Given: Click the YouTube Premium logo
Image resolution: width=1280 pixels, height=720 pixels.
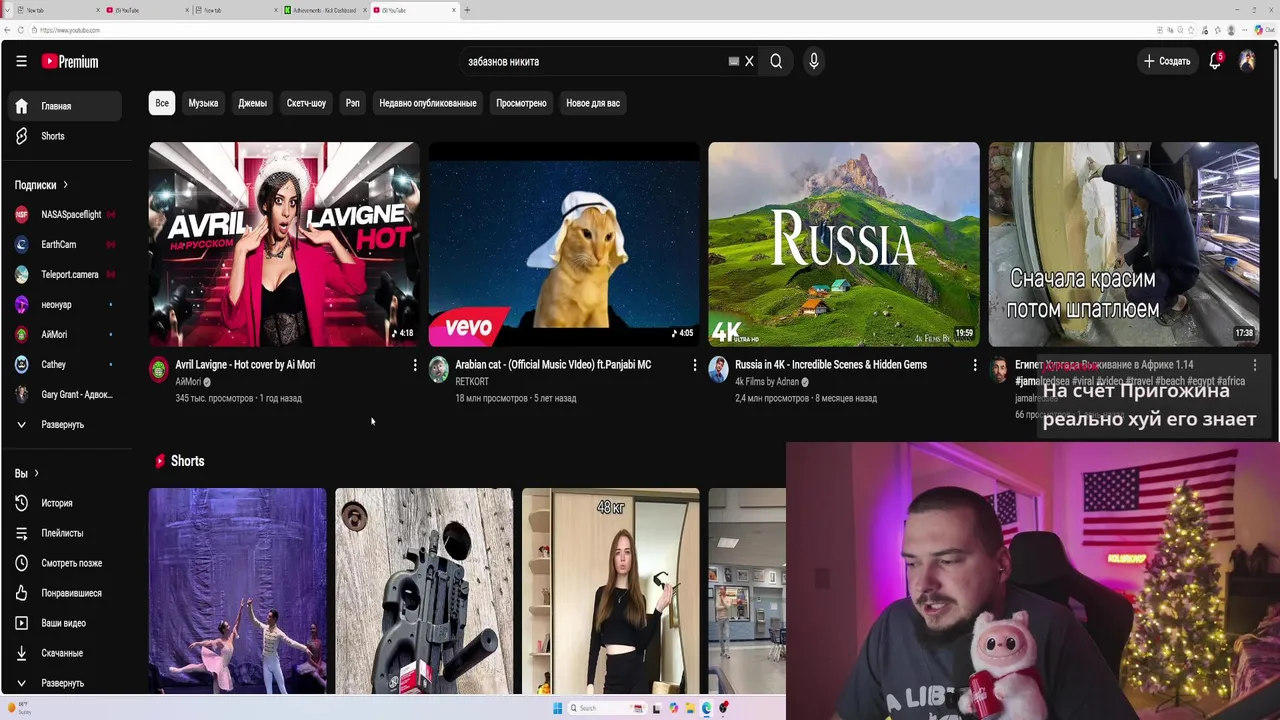Looking at the screenshot, I should 70,61.
